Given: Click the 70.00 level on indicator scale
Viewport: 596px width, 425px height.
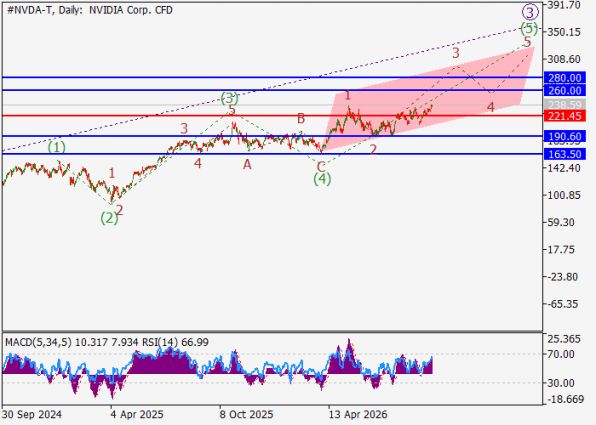Looking at the screenshot, I should click(x=561, y=354).
